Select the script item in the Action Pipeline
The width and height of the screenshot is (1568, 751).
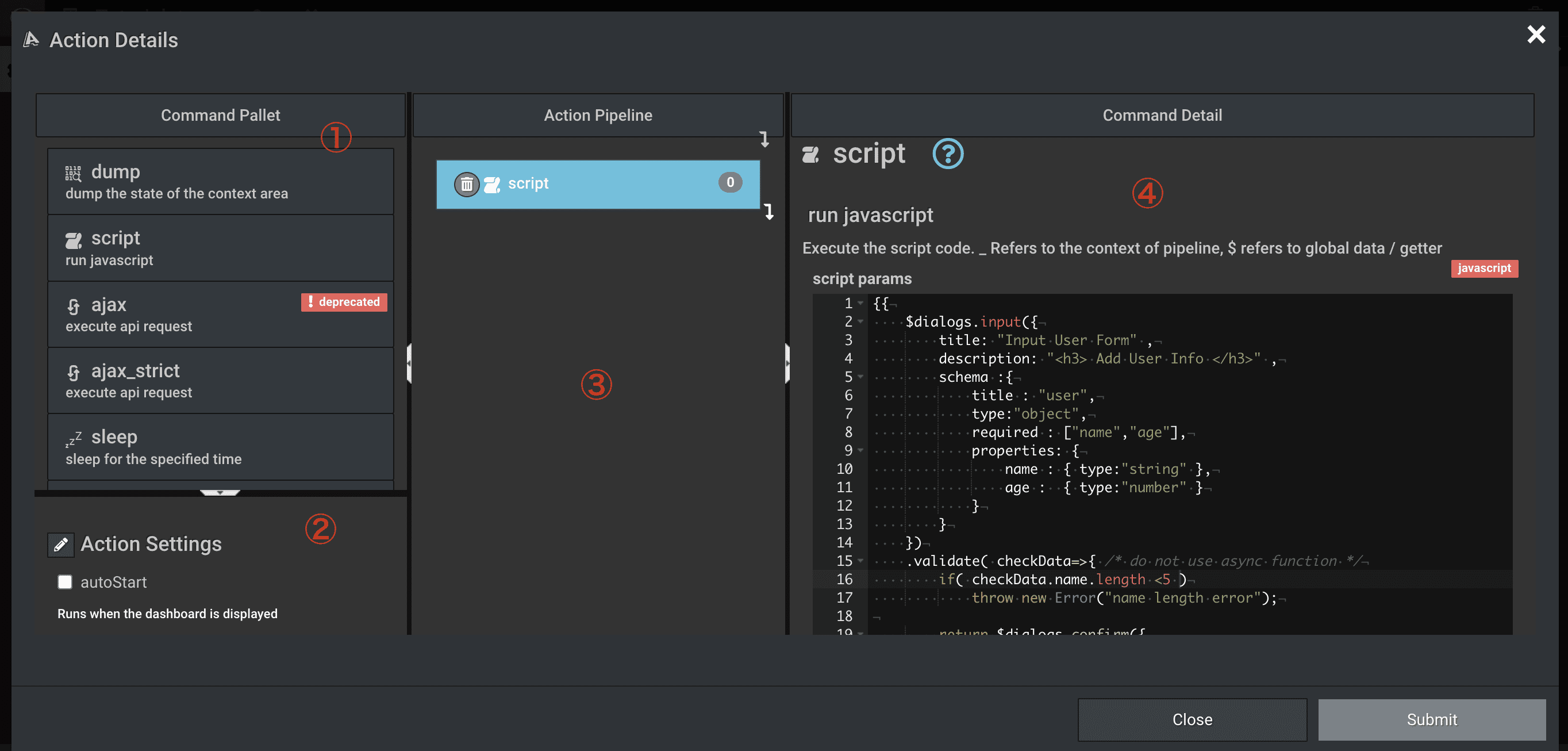[x=598, y=184]
